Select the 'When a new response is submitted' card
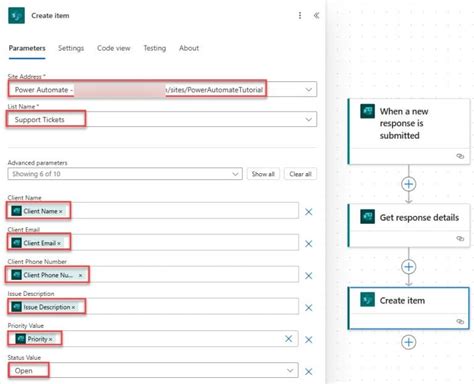Viewport: 474px width, 384px height. click(409, 131)
